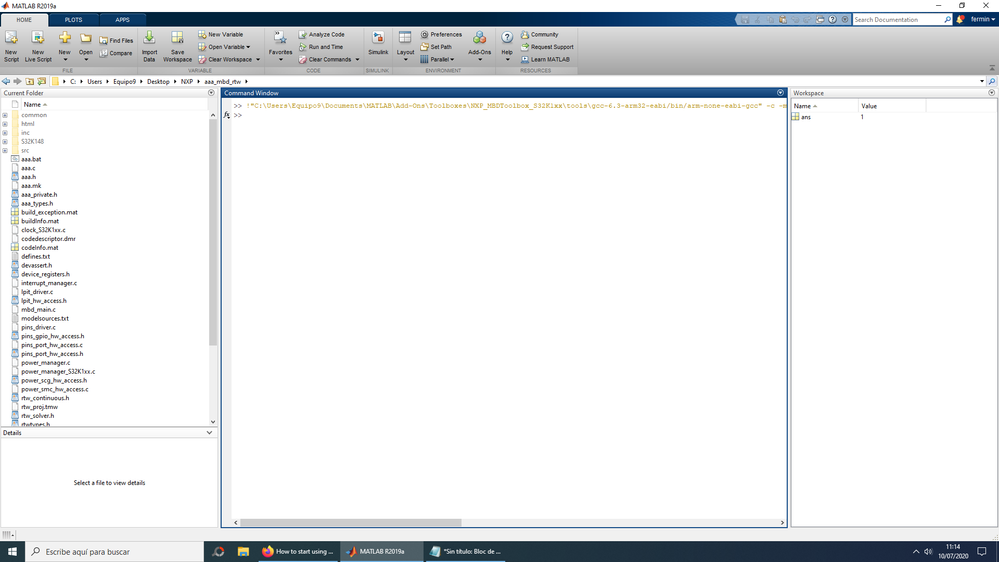This screenshot has width=999, height=562.
Task: Click Run and Time profiler
Action: click(321, 47)
